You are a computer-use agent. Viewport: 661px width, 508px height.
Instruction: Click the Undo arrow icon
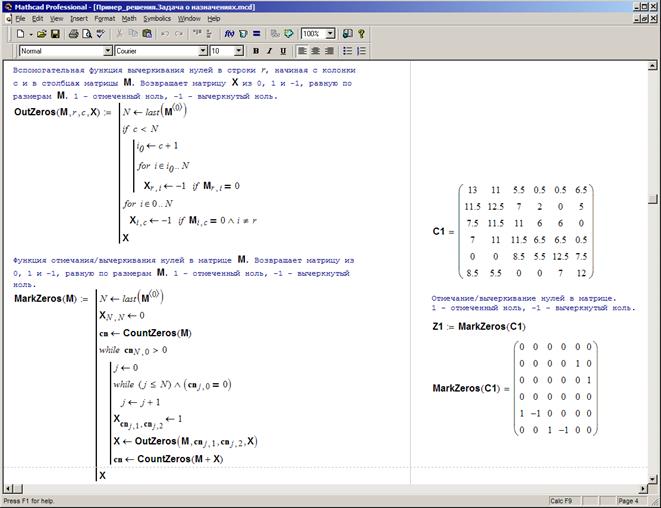pos(165,34)
